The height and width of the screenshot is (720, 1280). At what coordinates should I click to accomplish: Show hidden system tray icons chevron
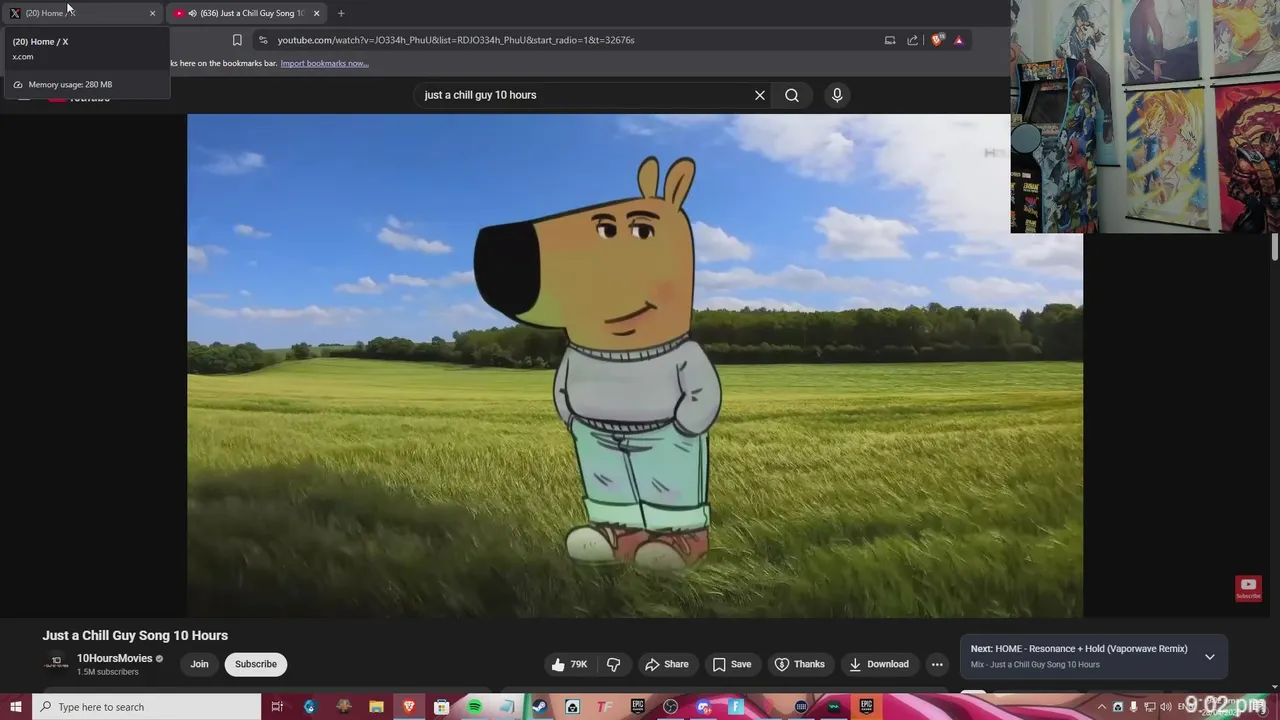(1103, 707)
